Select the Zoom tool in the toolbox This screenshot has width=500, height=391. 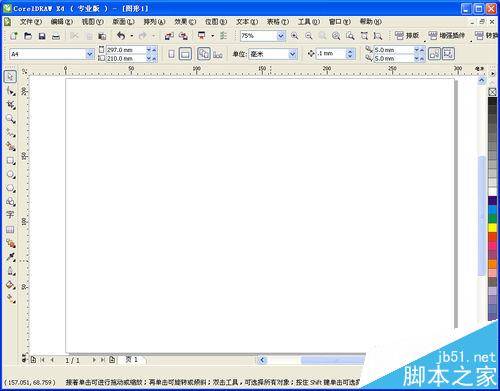[10, 119]
